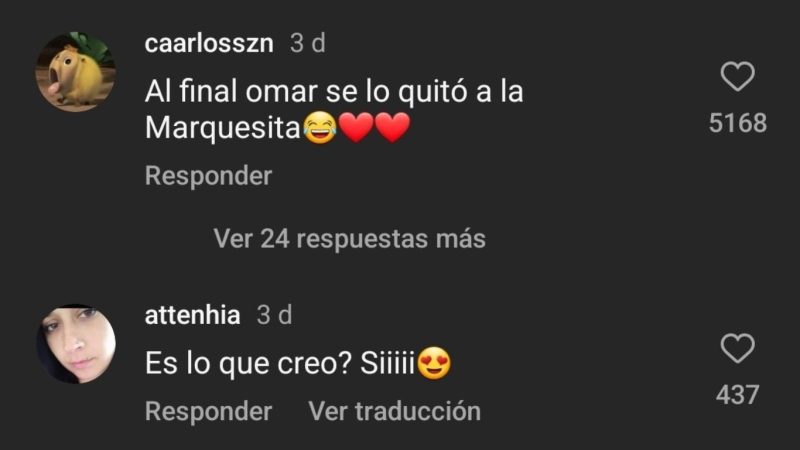Visit the caarlosszn username profile
Image resolution: width=800 pixels, height=450 pixels.
point(209,43)
